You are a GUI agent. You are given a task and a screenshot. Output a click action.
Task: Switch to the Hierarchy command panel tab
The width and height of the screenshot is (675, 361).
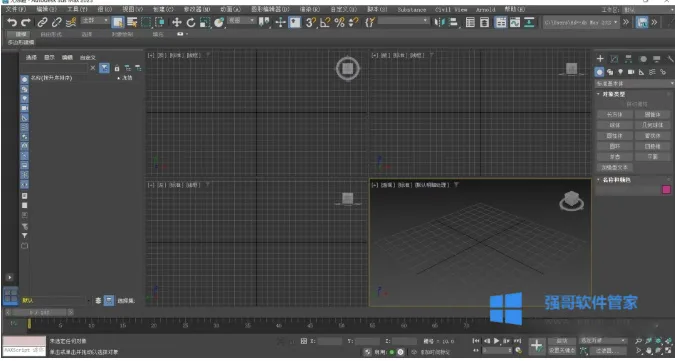point(629,59)
